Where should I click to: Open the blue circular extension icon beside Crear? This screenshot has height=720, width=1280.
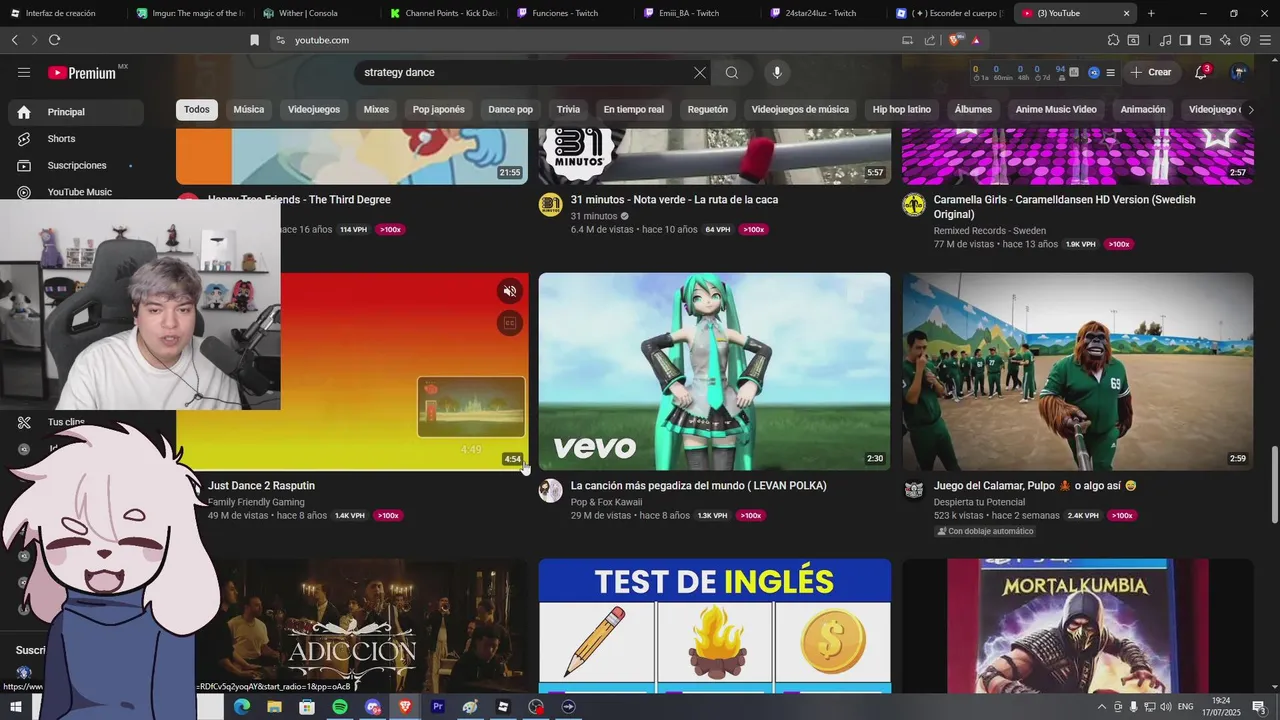[1094, 72]
